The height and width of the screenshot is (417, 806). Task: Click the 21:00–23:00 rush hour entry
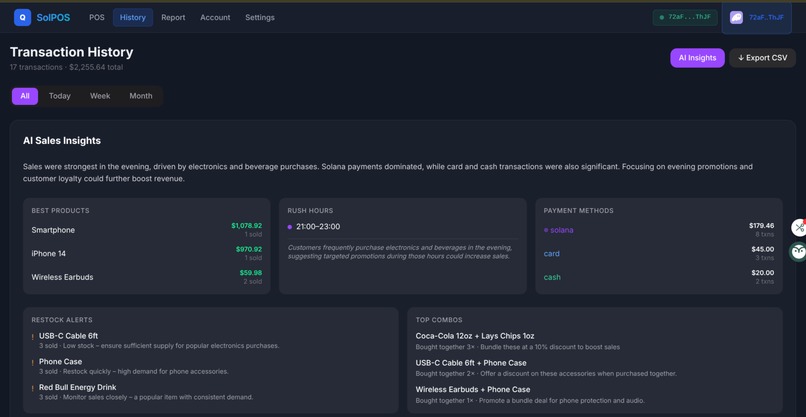tap(318, 227)
